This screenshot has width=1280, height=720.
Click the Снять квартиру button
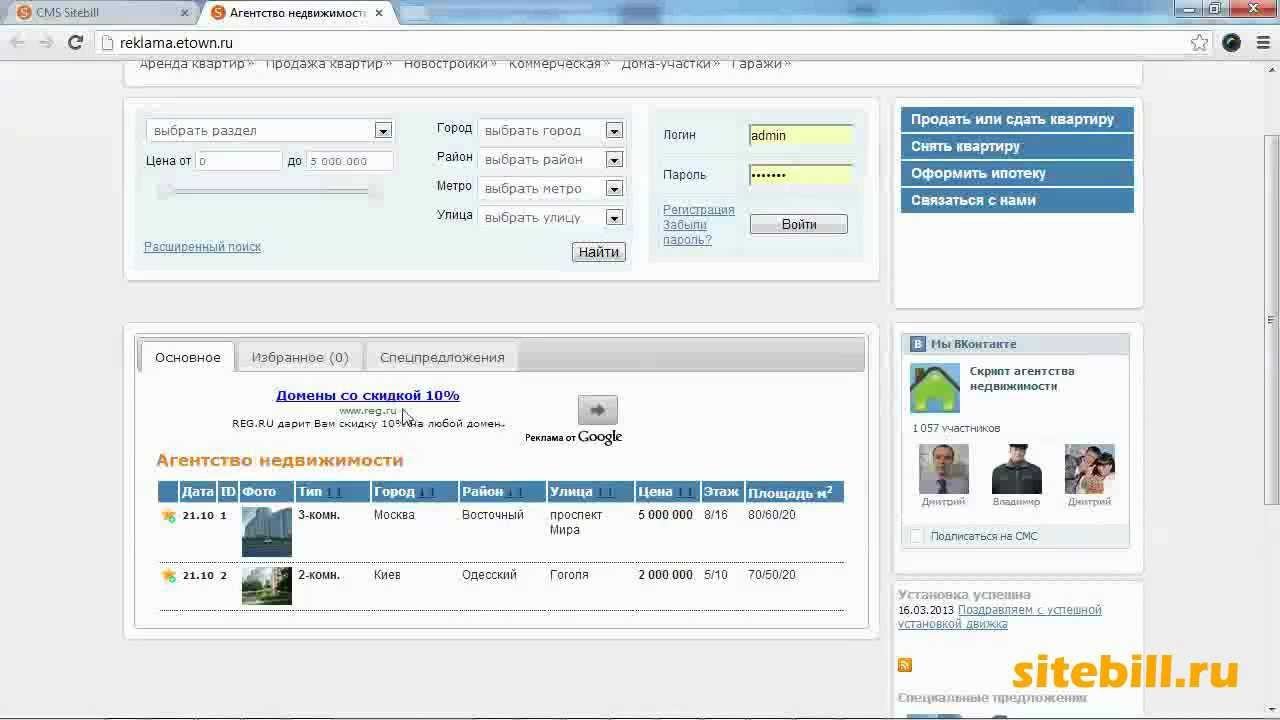[x=1017, y=146]
